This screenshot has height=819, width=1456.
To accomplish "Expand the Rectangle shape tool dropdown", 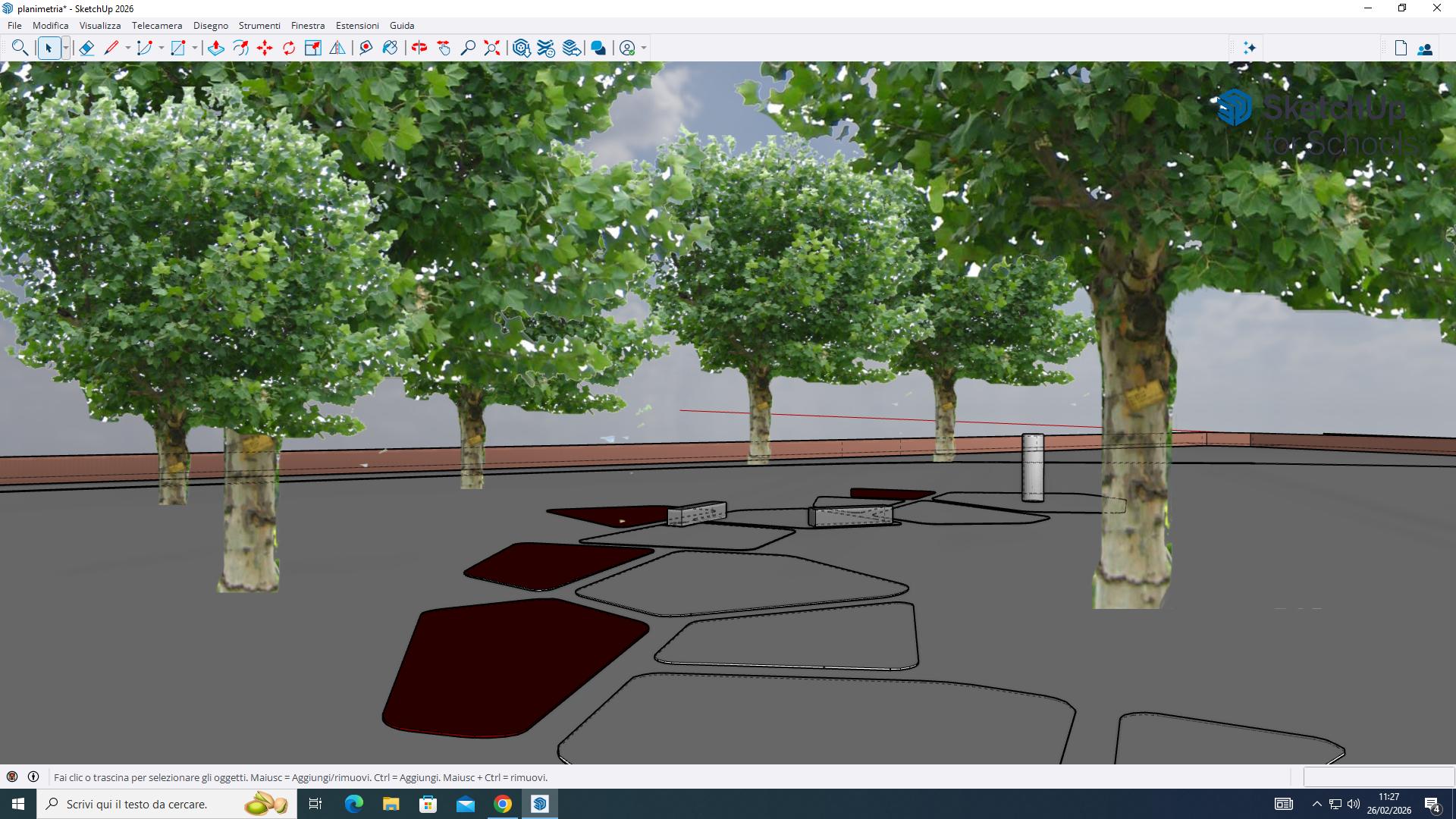I will coord(195,48).
